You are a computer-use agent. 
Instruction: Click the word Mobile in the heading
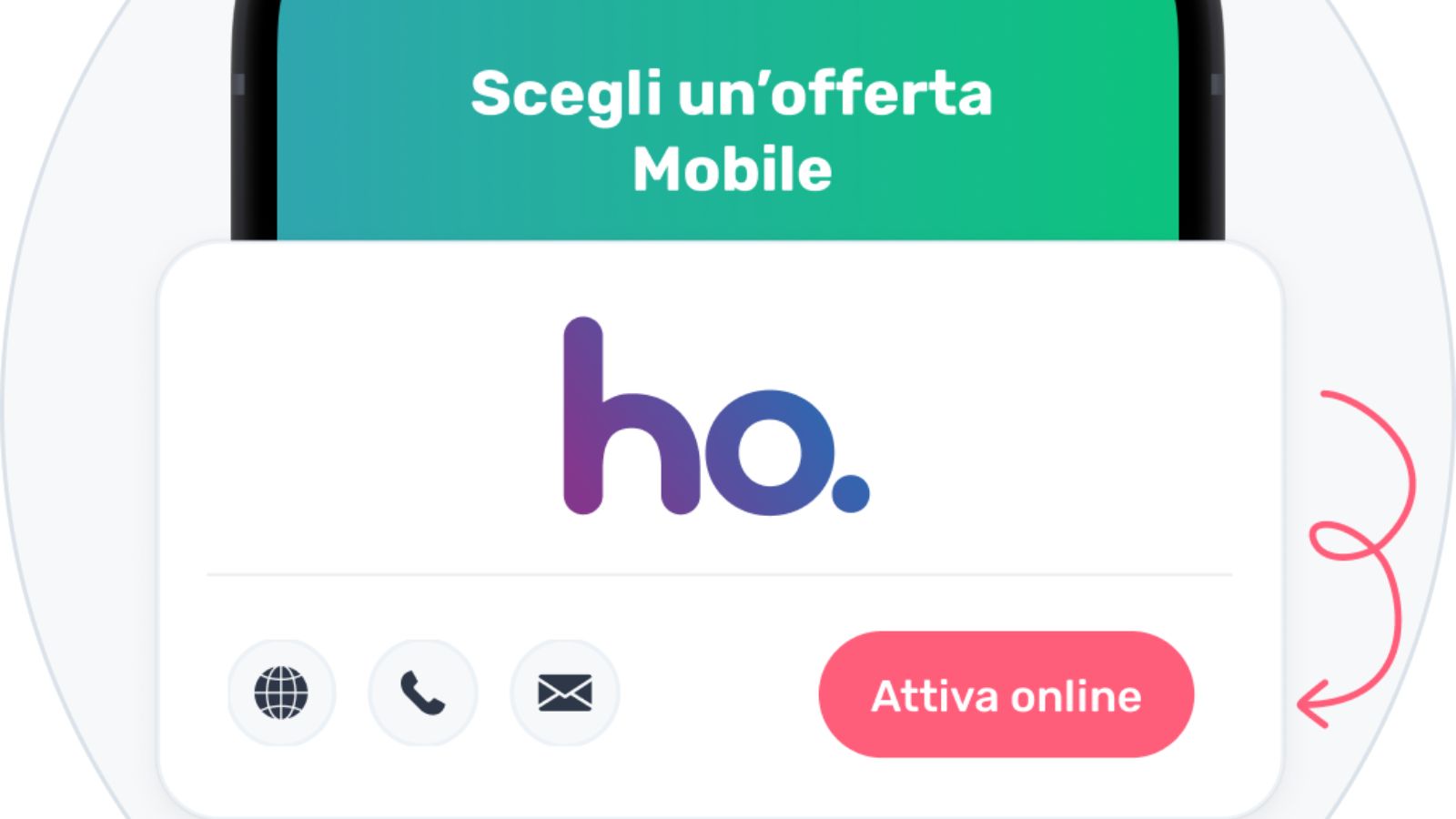pyautogui.click(x=733, y=169)
